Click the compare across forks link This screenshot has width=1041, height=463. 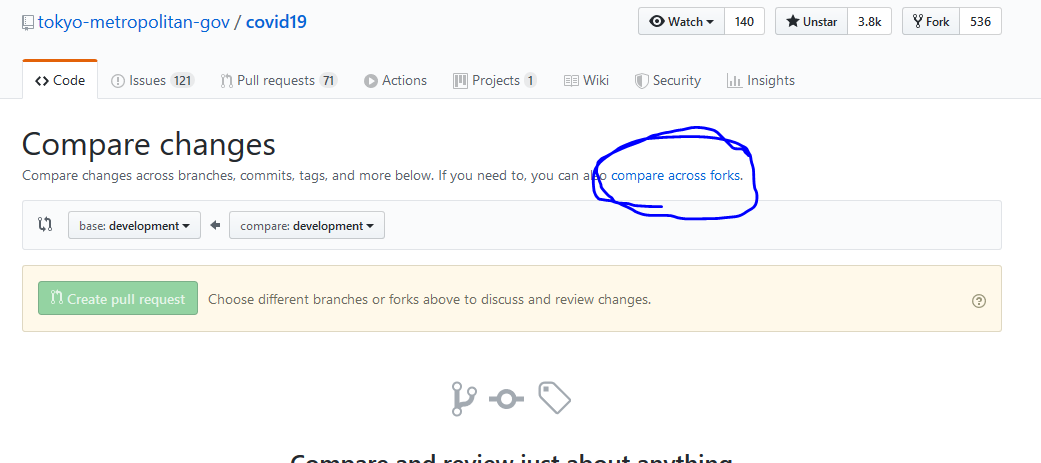click(x=677, y=175)
